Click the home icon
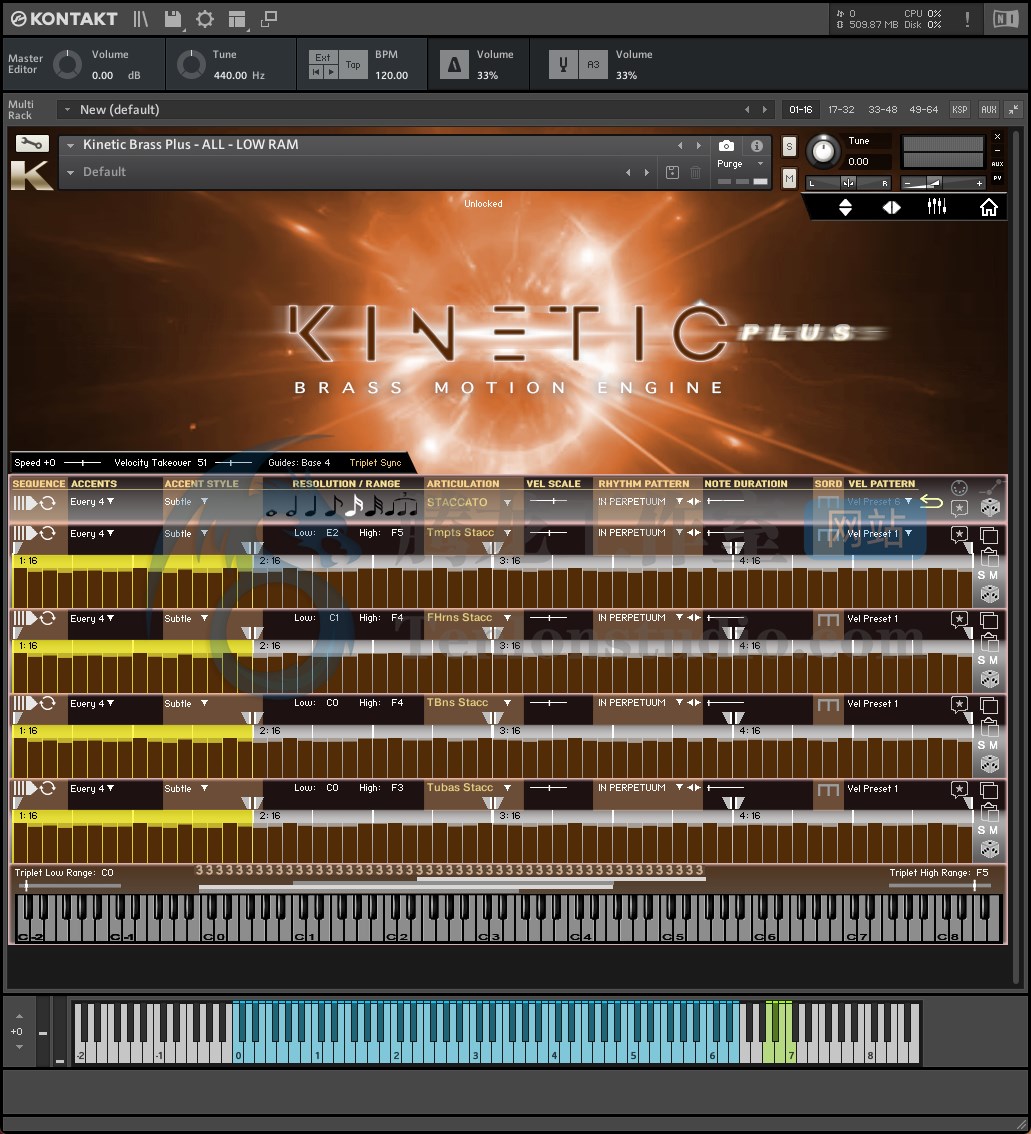 [x=988, y=208]
